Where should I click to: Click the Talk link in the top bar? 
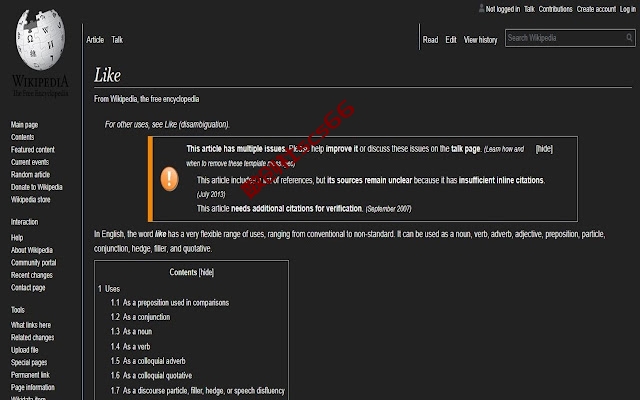[529, 9]
